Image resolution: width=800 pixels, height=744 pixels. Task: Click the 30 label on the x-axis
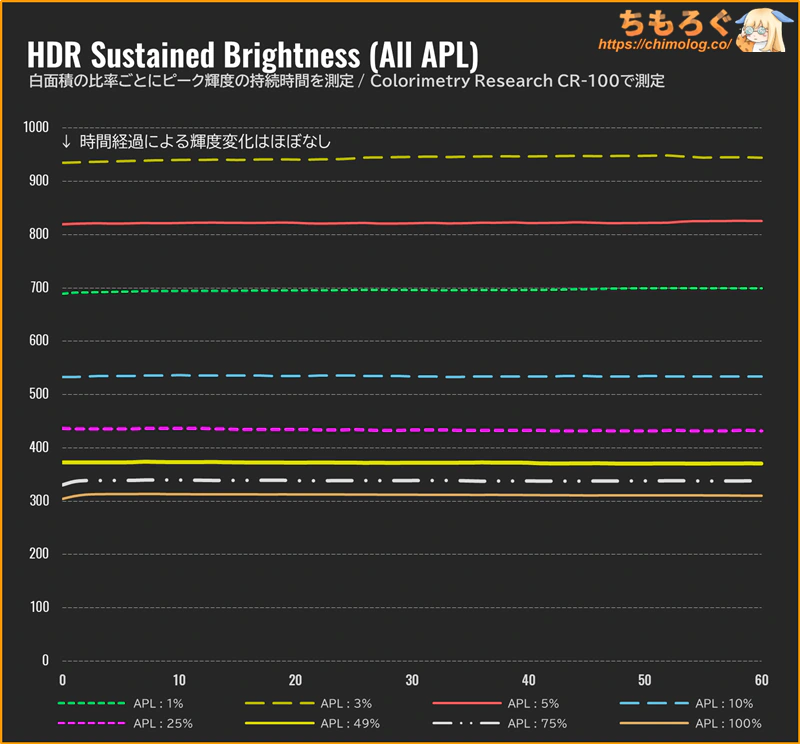(412, 680)
